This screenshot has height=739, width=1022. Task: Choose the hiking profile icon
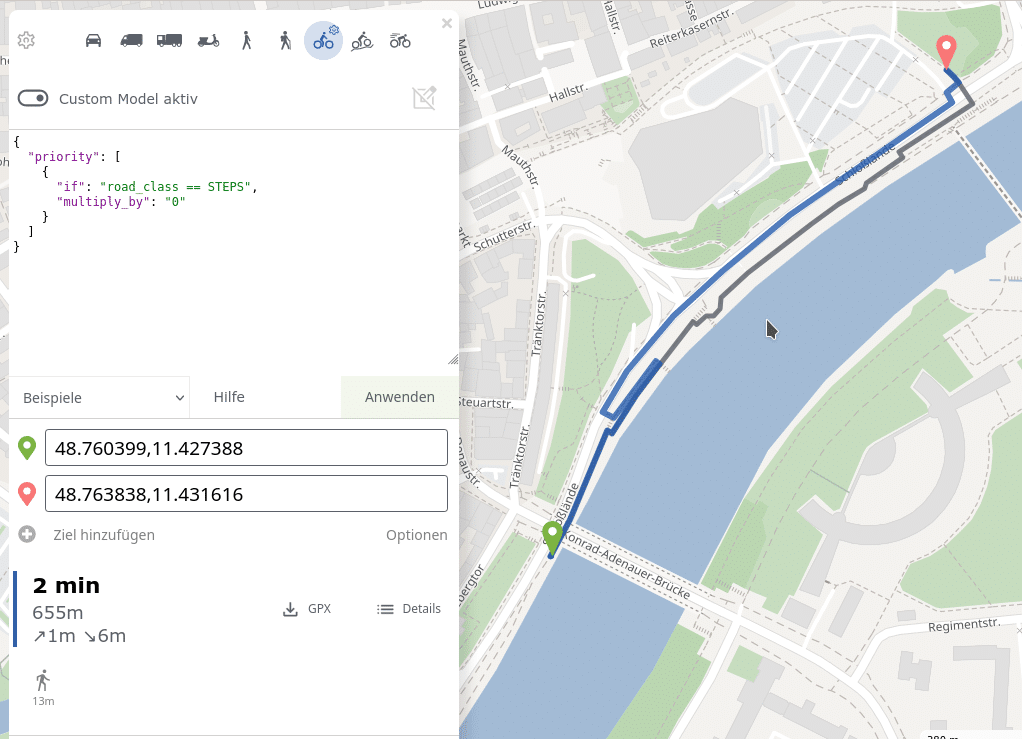(285, 40)
